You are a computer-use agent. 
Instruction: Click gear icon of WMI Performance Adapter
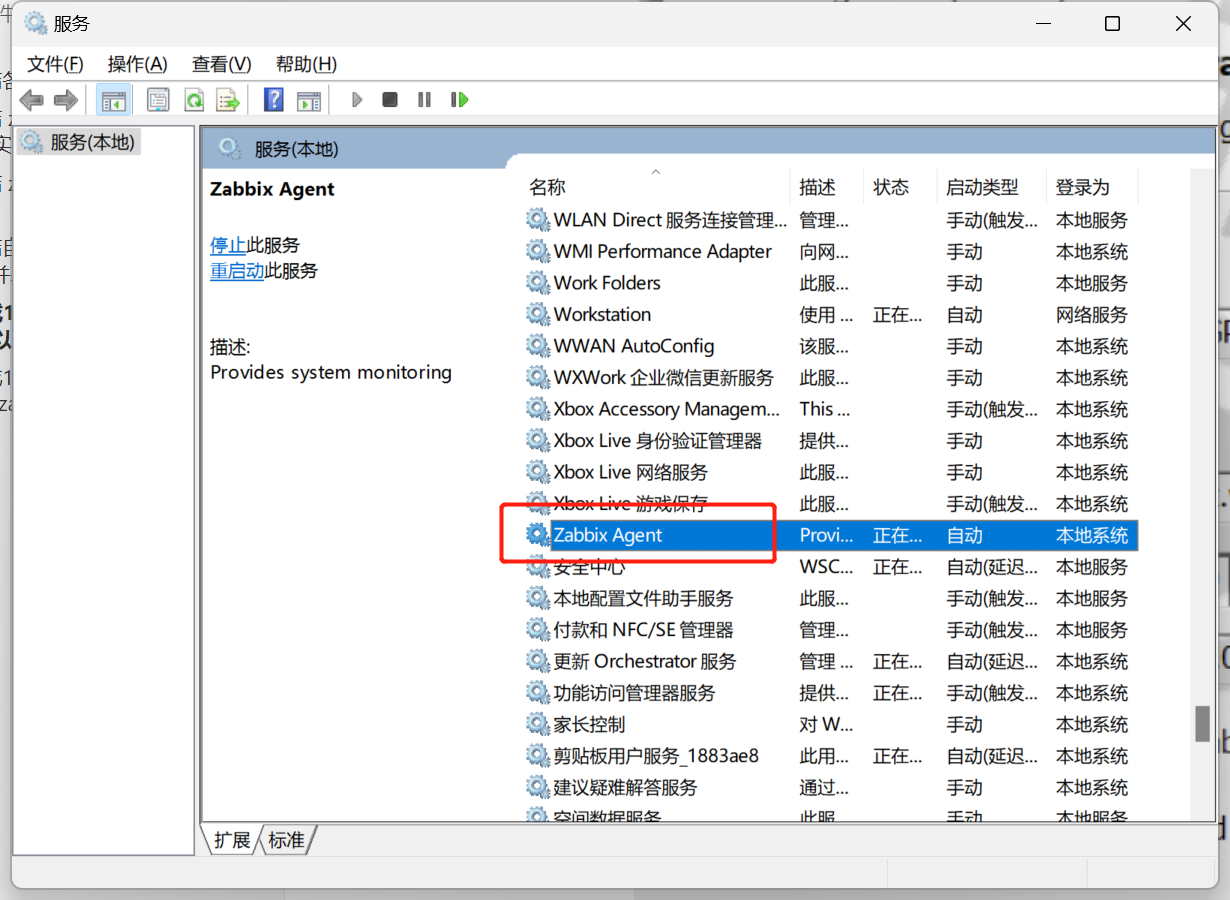[x=538, y=252]
